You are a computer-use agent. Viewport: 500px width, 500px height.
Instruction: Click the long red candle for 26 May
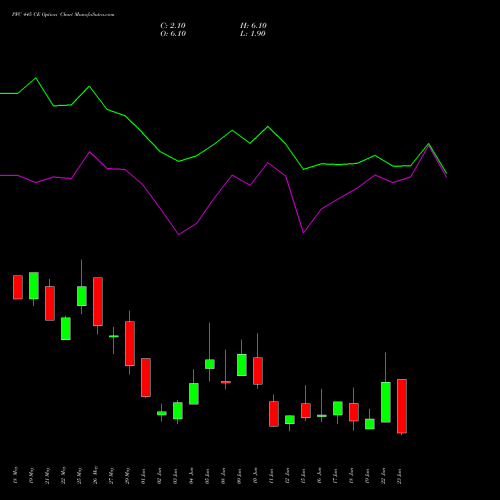click(98, 301)
